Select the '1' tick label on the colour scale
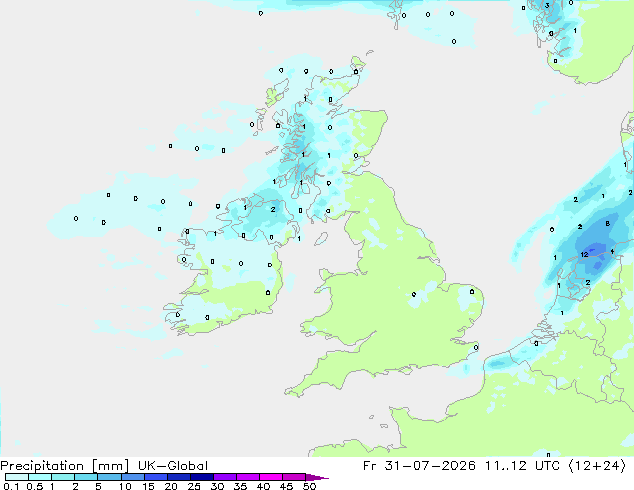Image resolution: width=634 pixels, height=490 pixels. 52,486
